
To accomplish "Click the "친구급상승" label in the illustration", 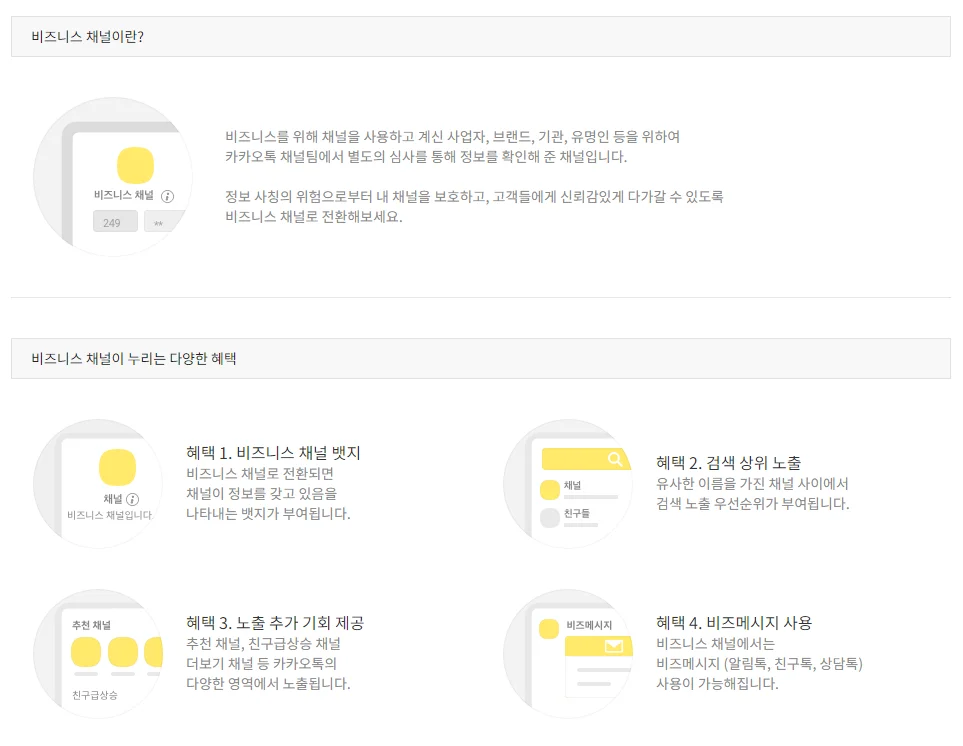I will 94,694.
